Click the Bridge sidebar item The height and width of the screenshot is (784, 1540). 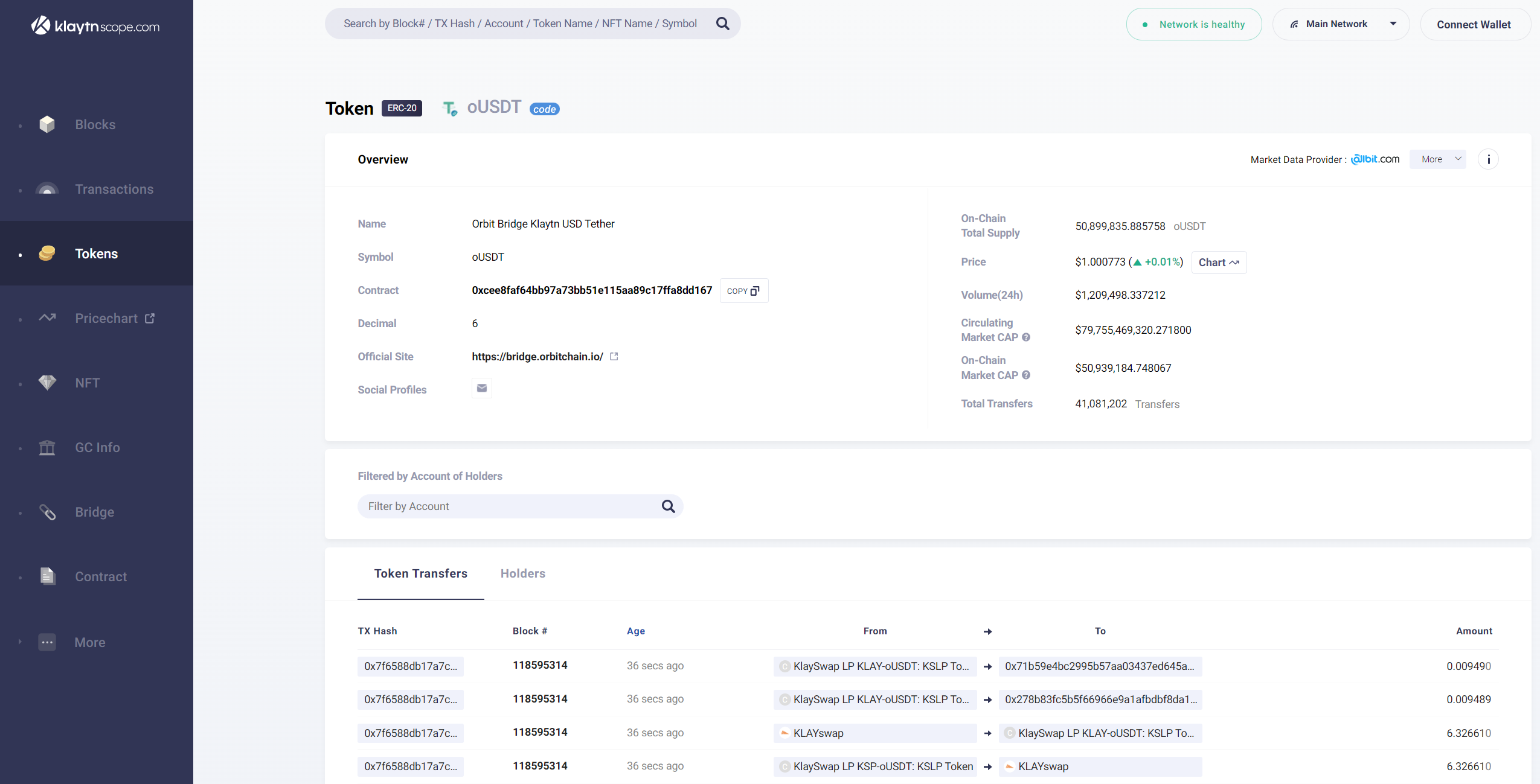click(94, 512)
